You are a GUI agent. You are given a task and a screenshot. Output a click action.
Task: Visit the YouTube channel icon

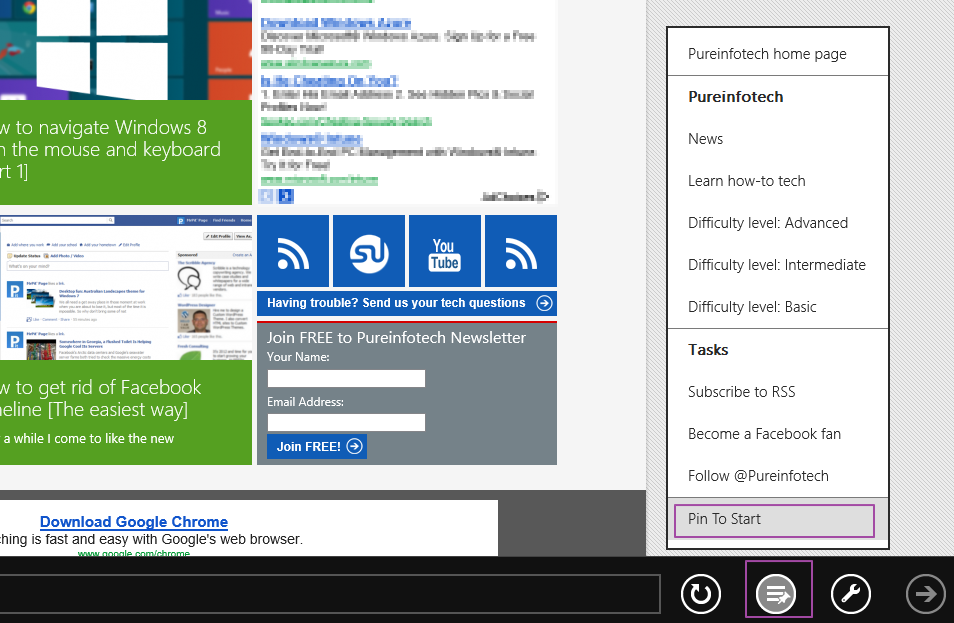445,251
